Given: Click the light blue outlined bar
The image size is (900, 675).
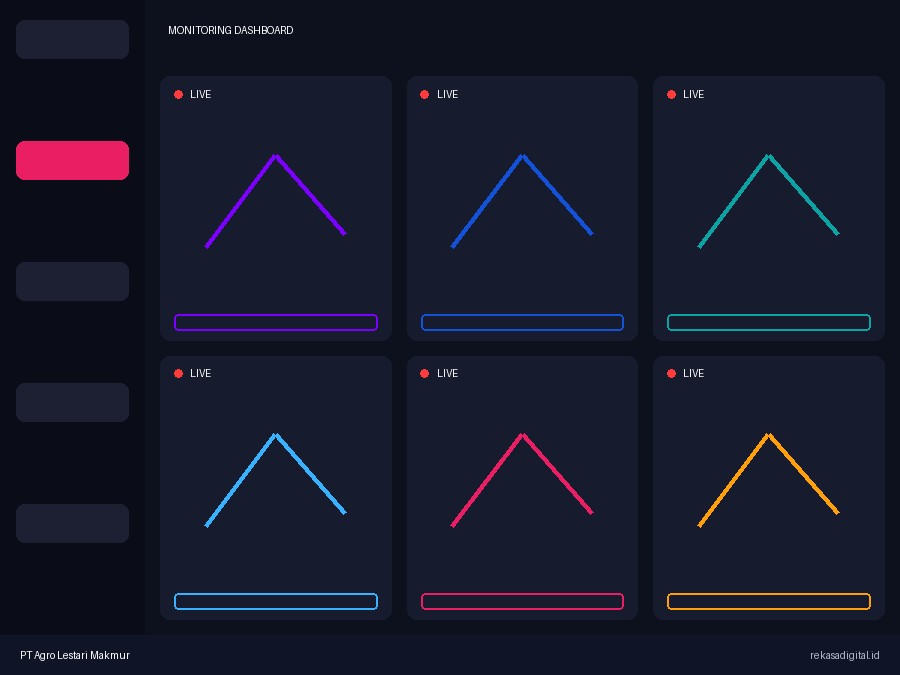Looking at the screenshot, I should (x=276, y=602).
